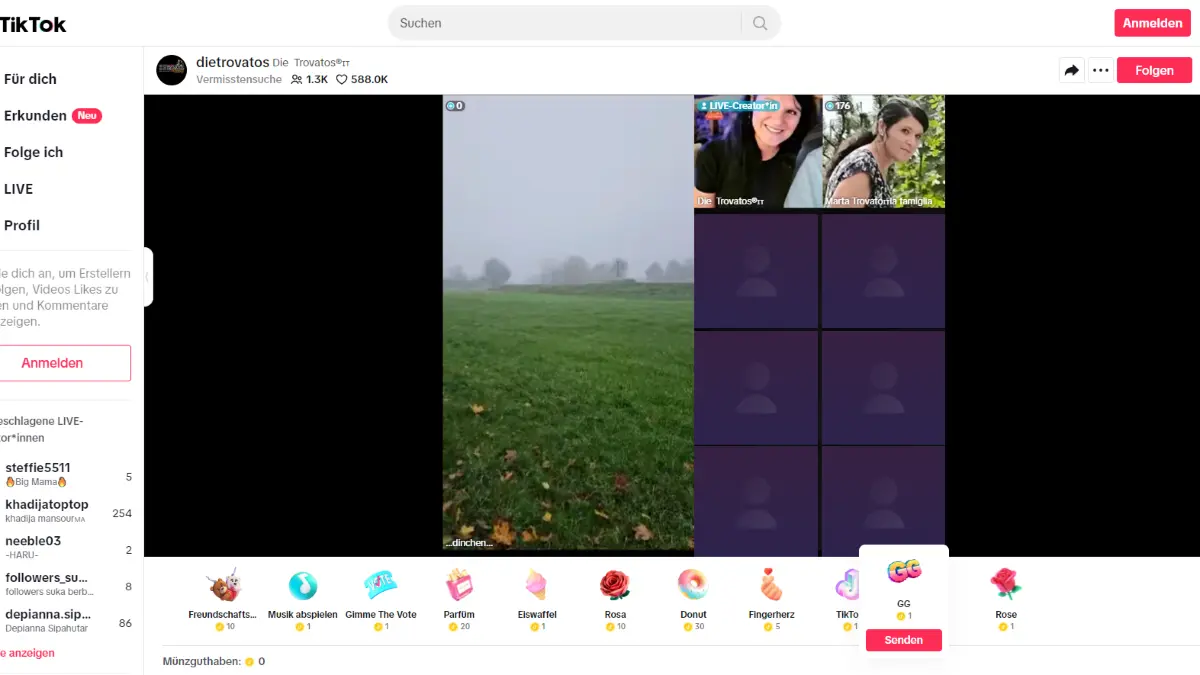Image resolution: width=1200 pixels, height=675 pixels.
Task: Go to the Erkunden page
Action: (35, 116)
